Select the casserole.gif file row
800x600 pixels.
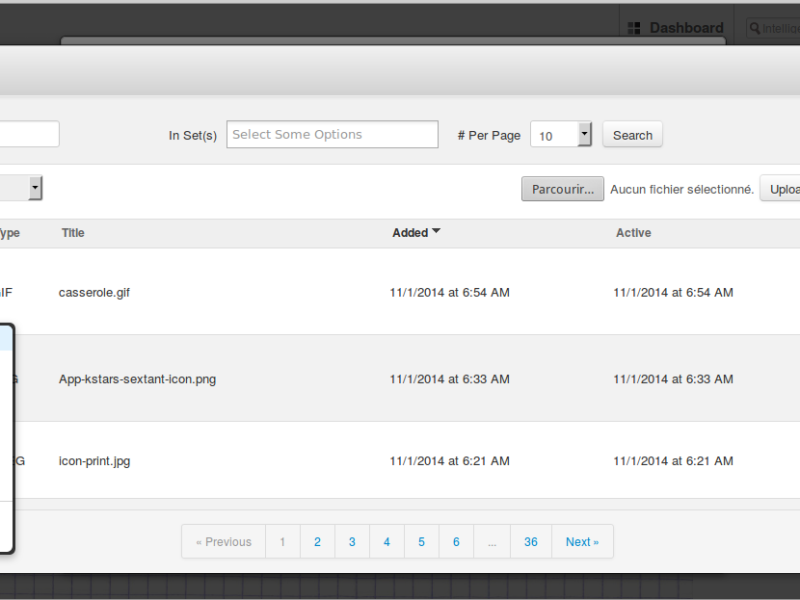pyautogui.click(x=400, y=292)
